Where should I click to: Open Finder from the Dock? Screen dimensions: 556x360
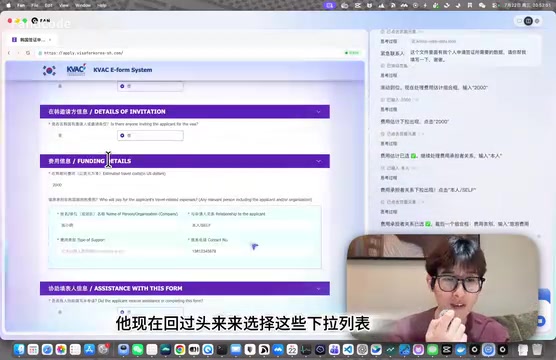(x=19, y=350)
